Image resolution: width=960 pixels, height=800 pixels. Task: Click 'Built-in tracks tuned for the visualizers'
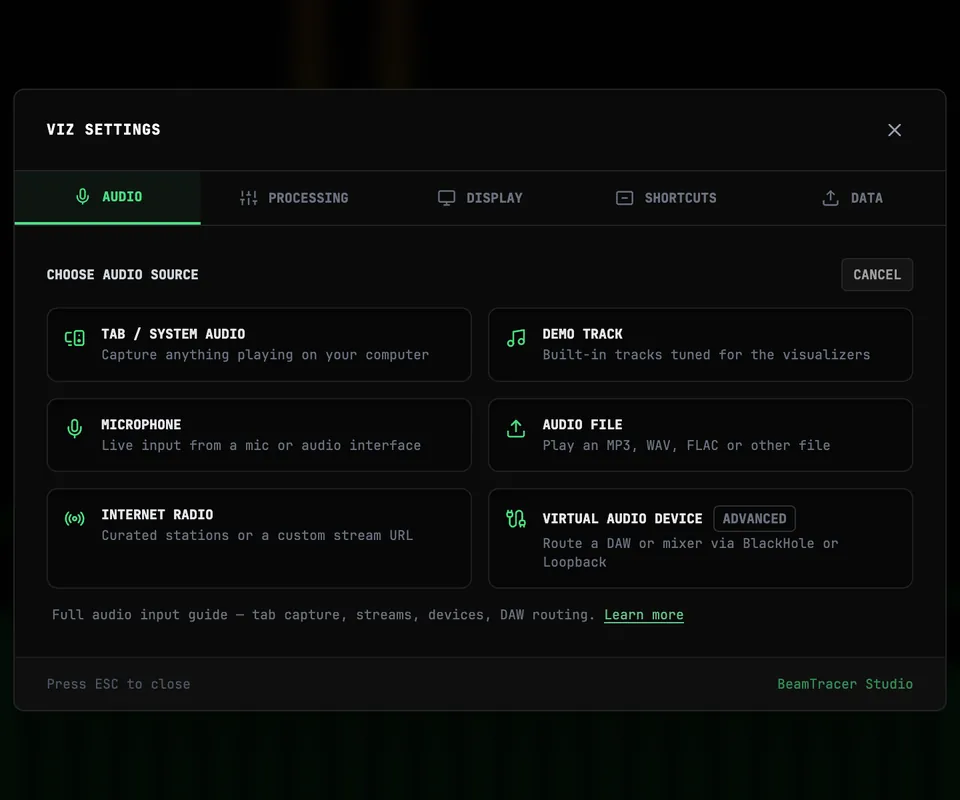(706, 355)
